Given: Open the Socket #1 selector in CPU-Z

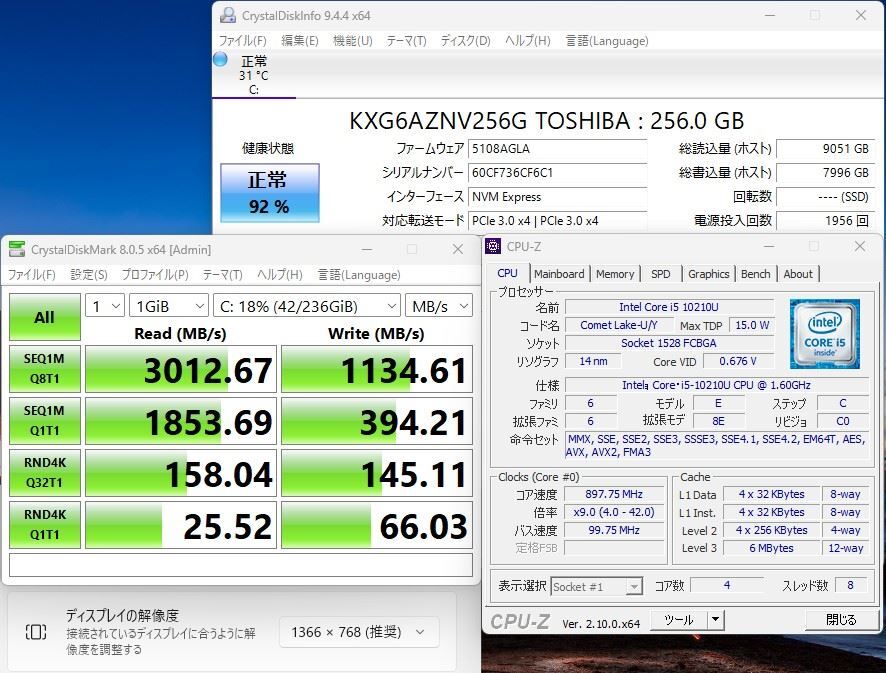Looking at the screenshot, I should (595, 586).
